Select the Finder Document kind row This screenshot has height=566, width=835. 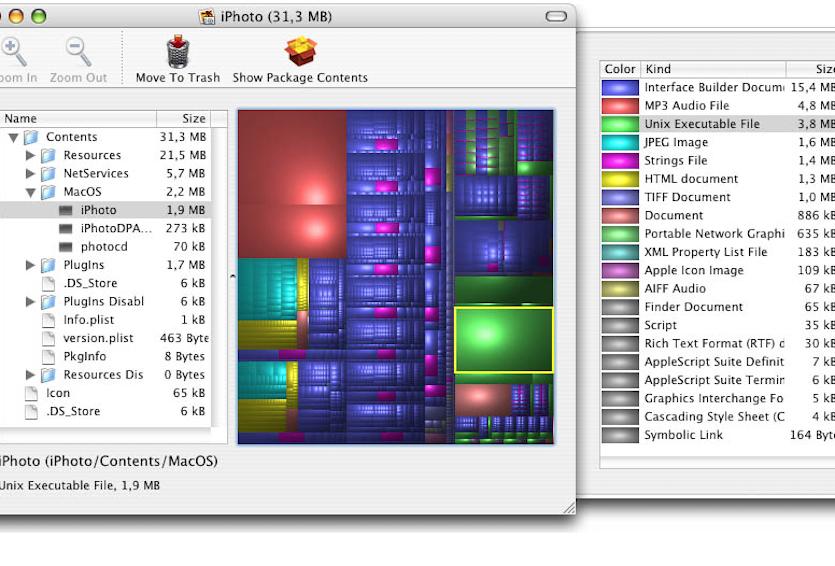pos(717,307)
